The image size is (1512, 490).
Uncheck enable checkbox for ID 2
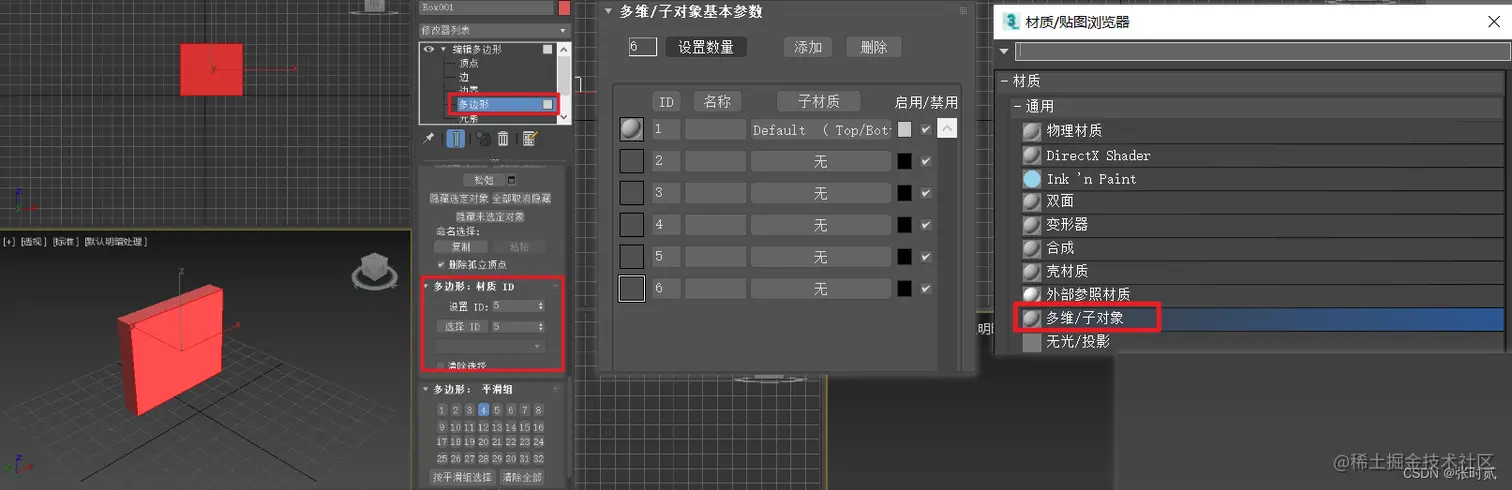coord(926,161)
